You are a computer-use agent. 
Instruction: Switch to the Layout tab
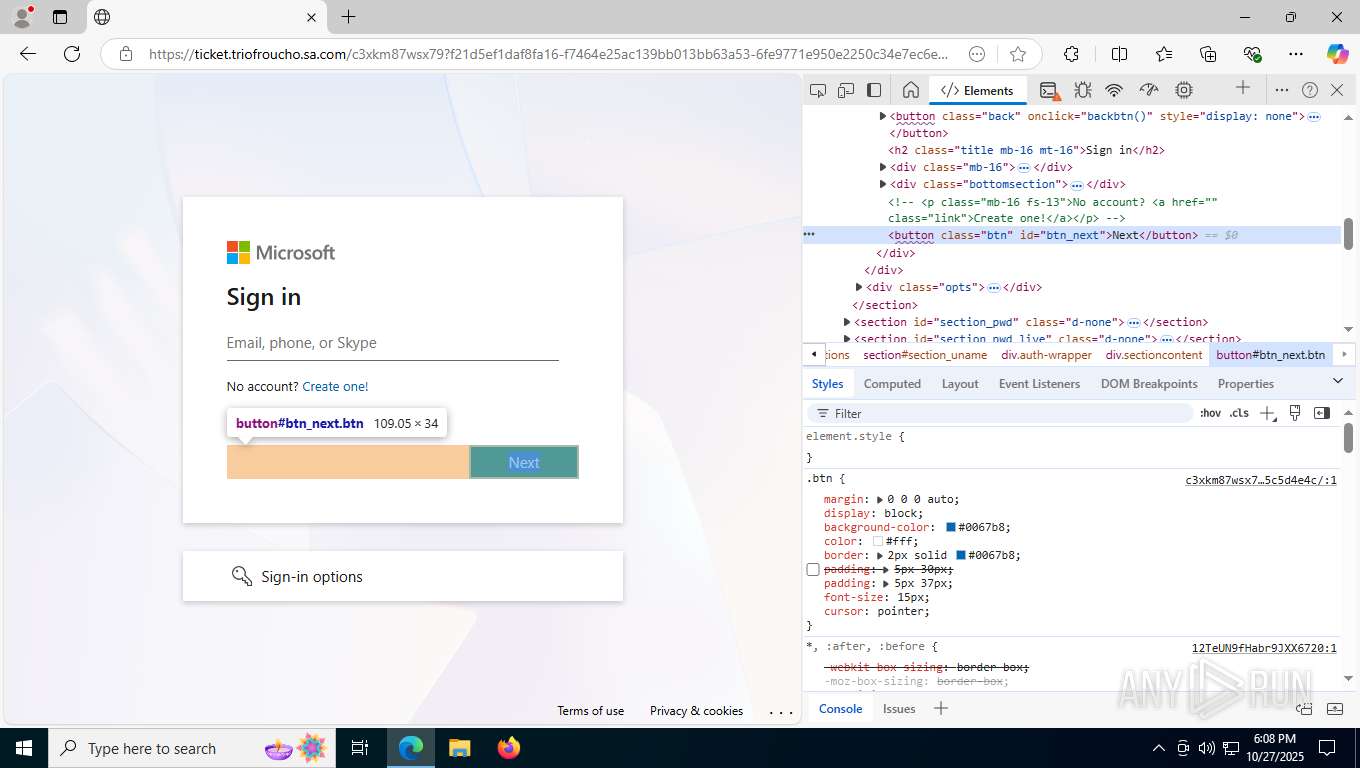click(960, 383)
